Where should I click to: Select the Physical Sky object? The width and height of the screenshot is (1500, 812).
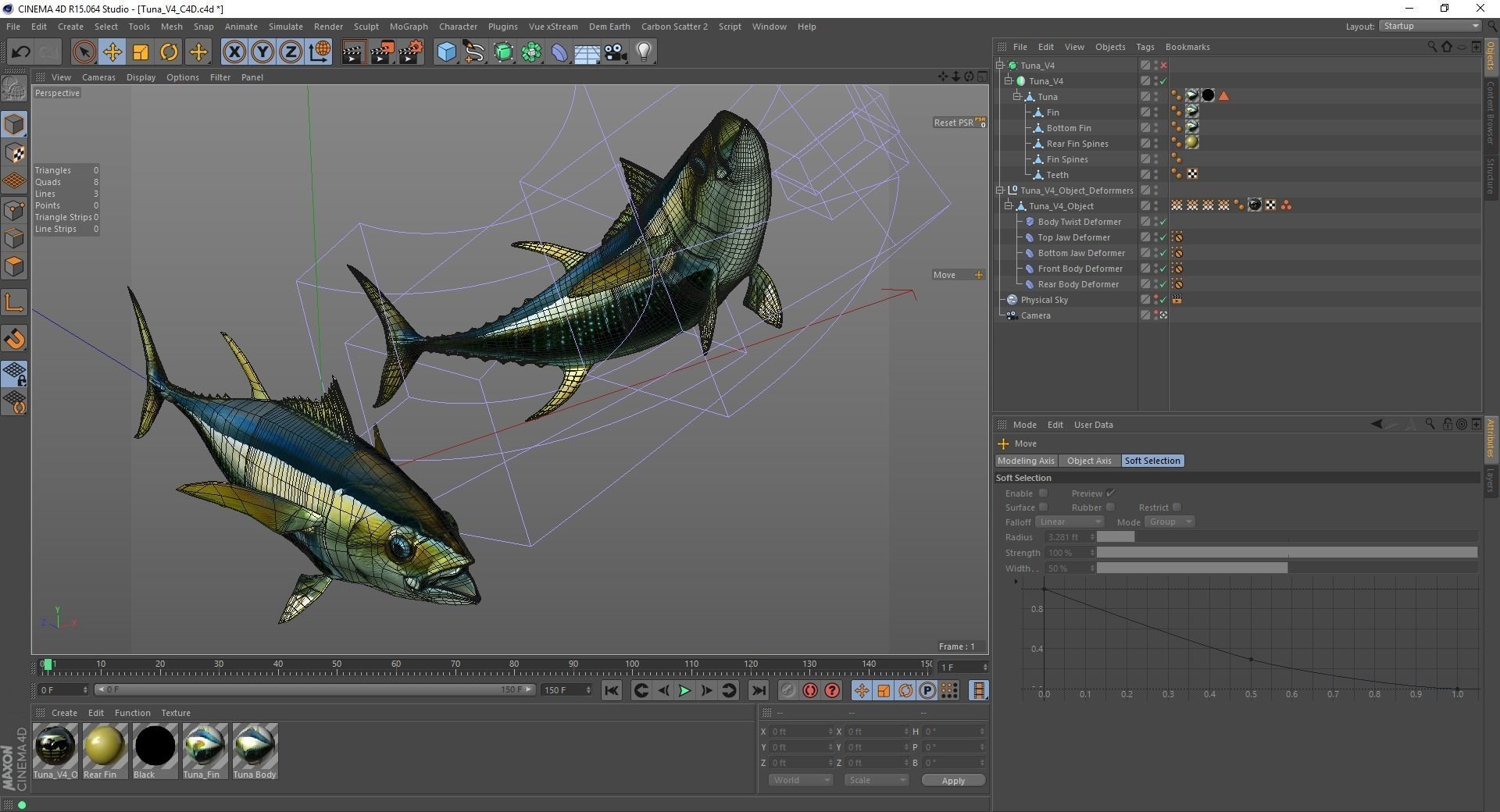1044,300
